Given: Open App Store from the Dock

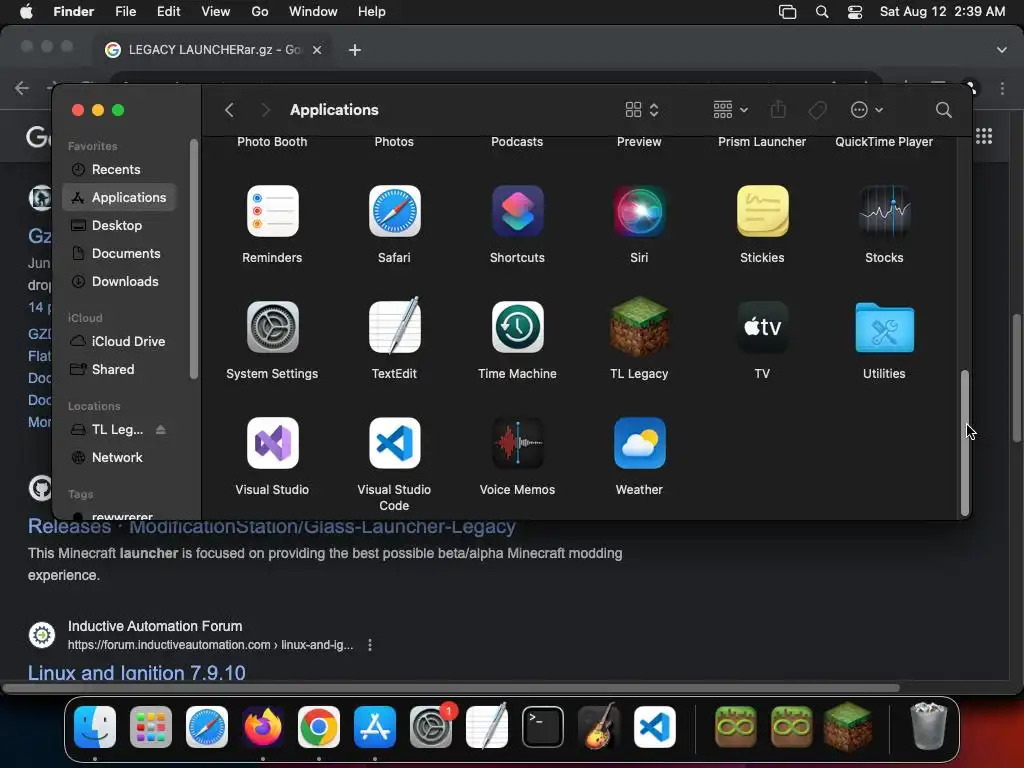Looking at the screenshot, I should (375, 727).
